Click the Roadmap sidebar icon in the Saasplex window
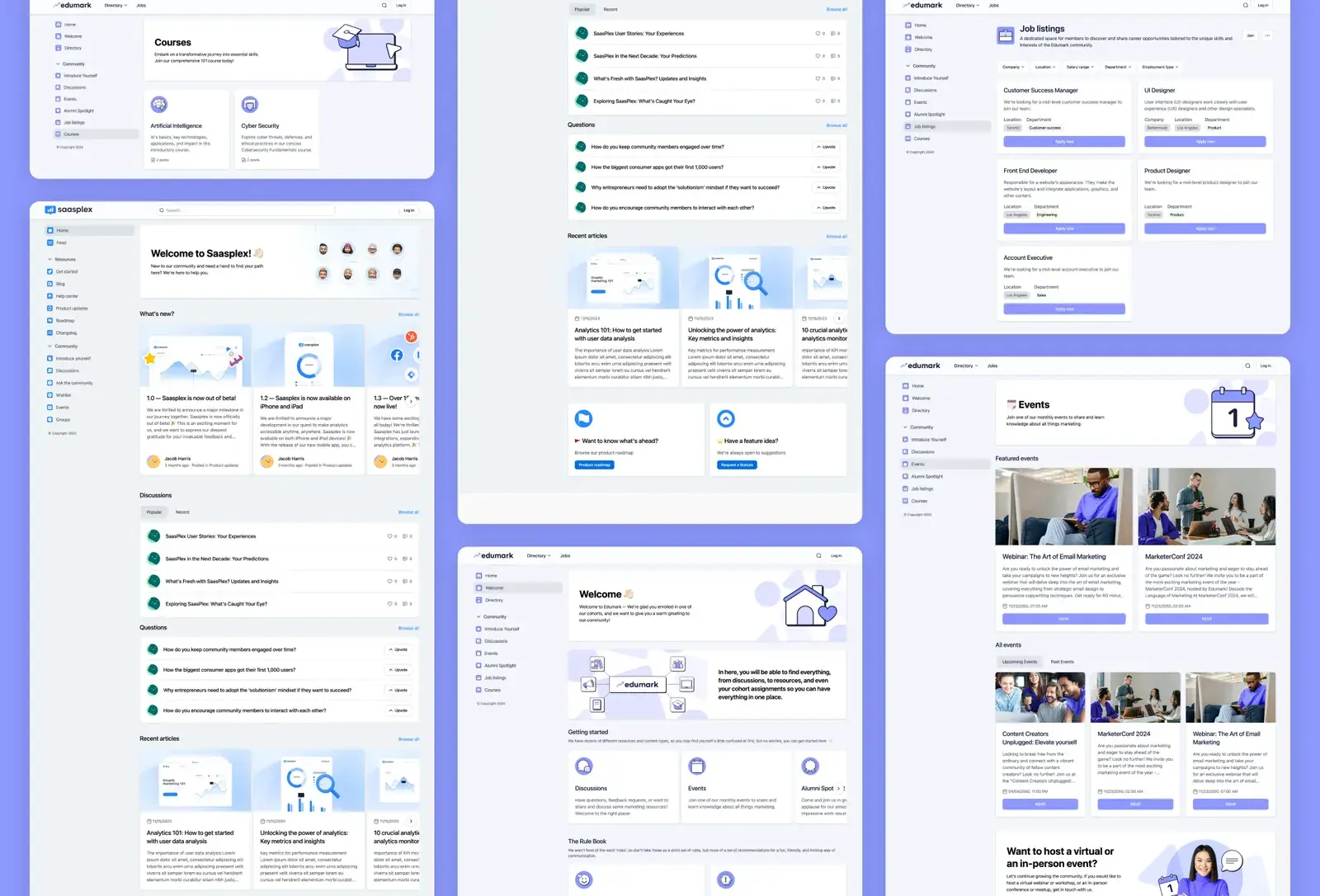The image size is (1320, 896). [x=49, y=321]
